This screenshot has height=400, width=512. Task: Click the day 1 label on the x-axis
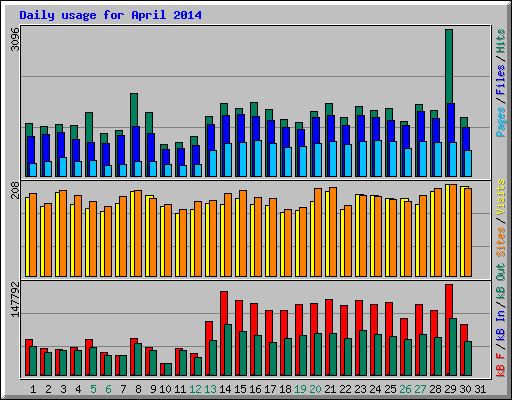point(33,389)
